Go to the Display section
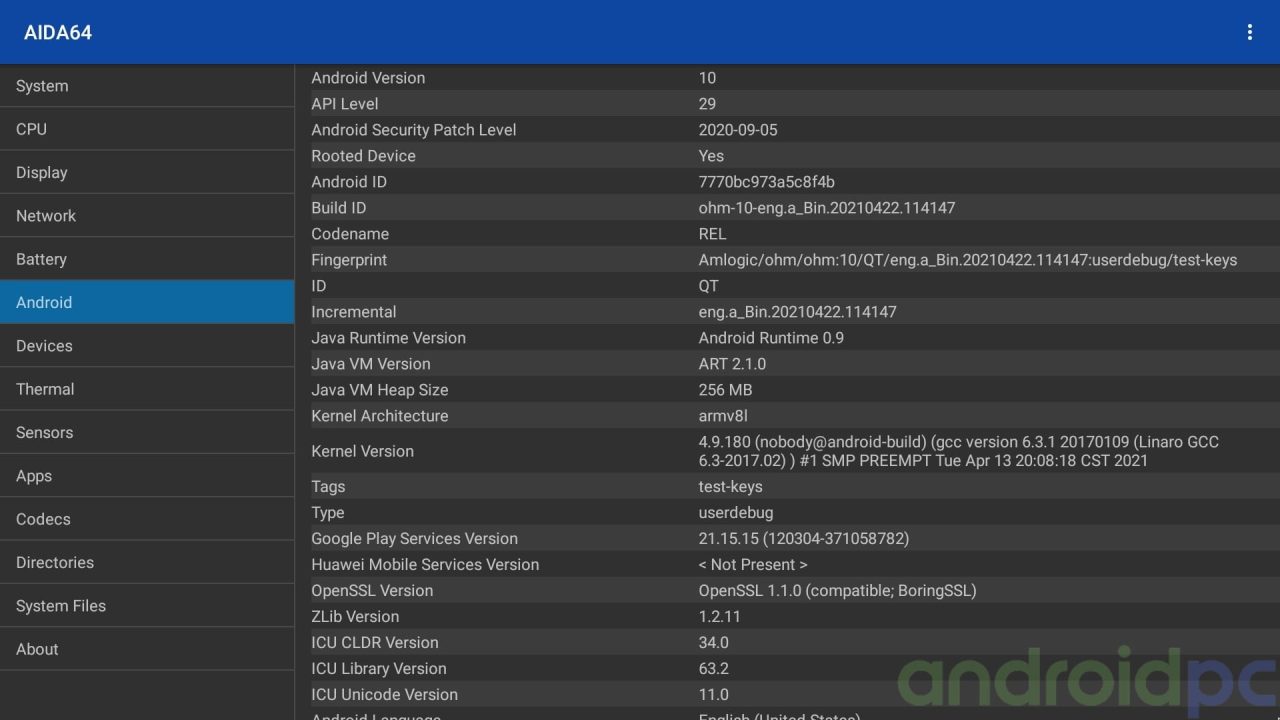1280x720 pixels. (x=147, y=172)
